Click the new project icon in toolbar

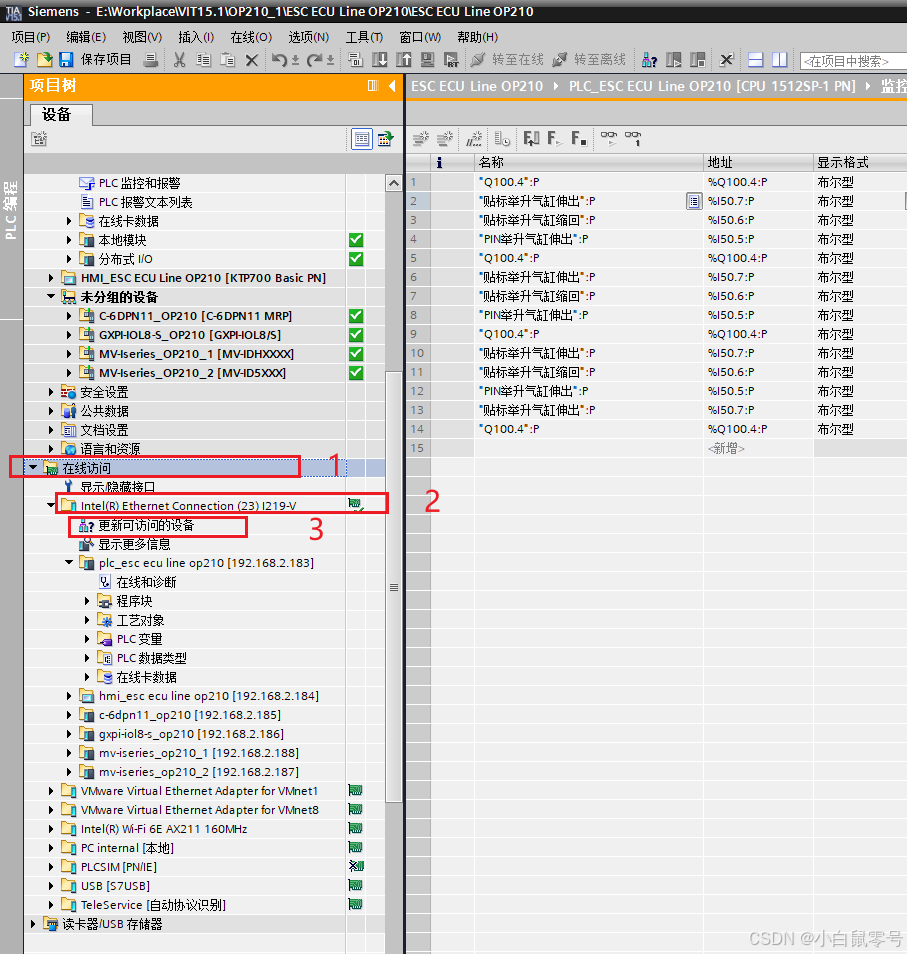[x=22, y=59]
